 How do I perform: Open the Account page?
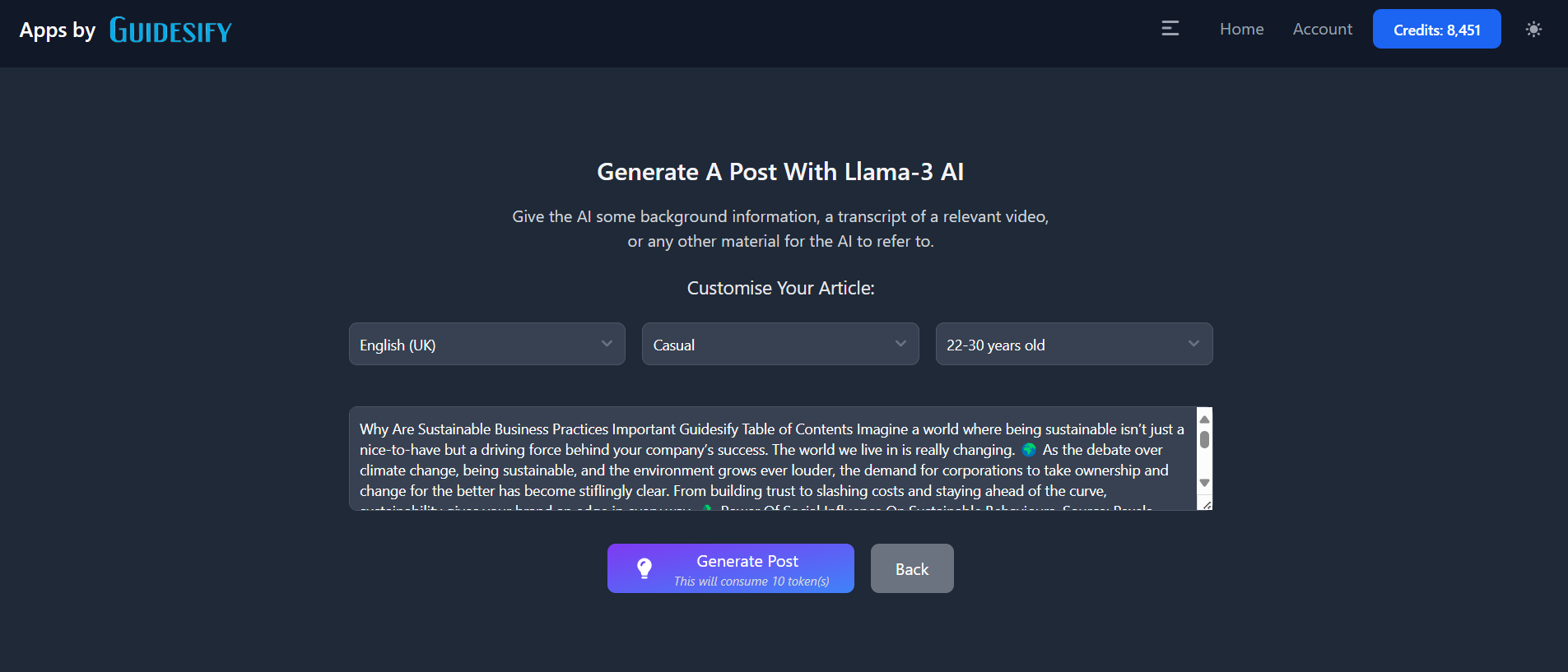1322,30
